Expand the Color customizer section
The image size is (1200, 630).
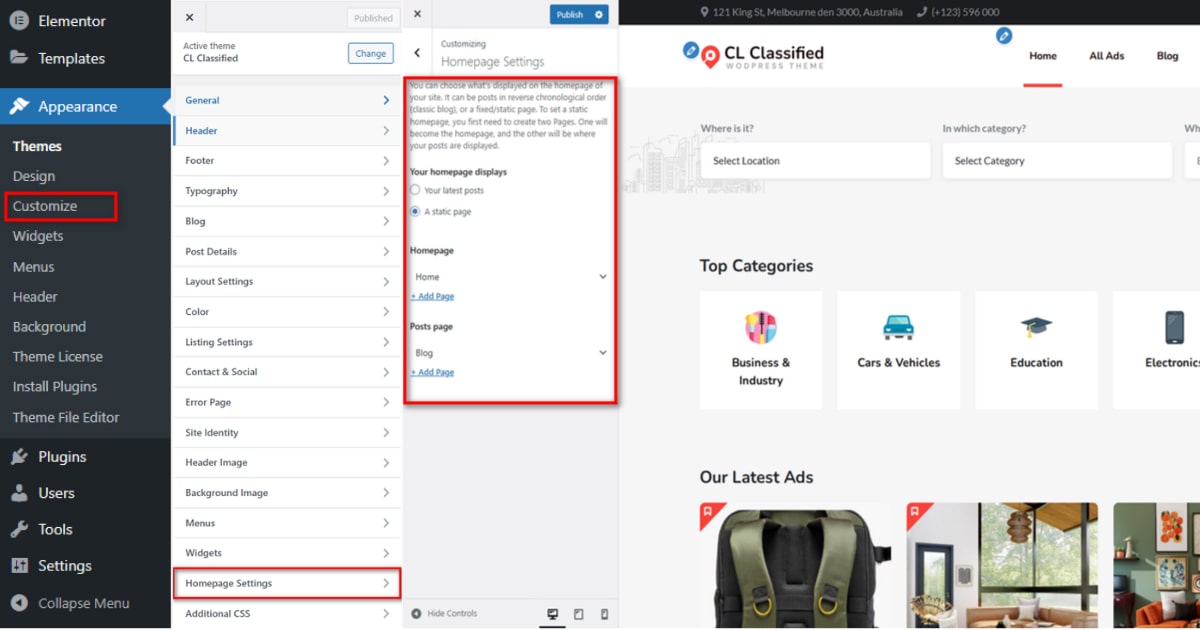click(287, 312)
